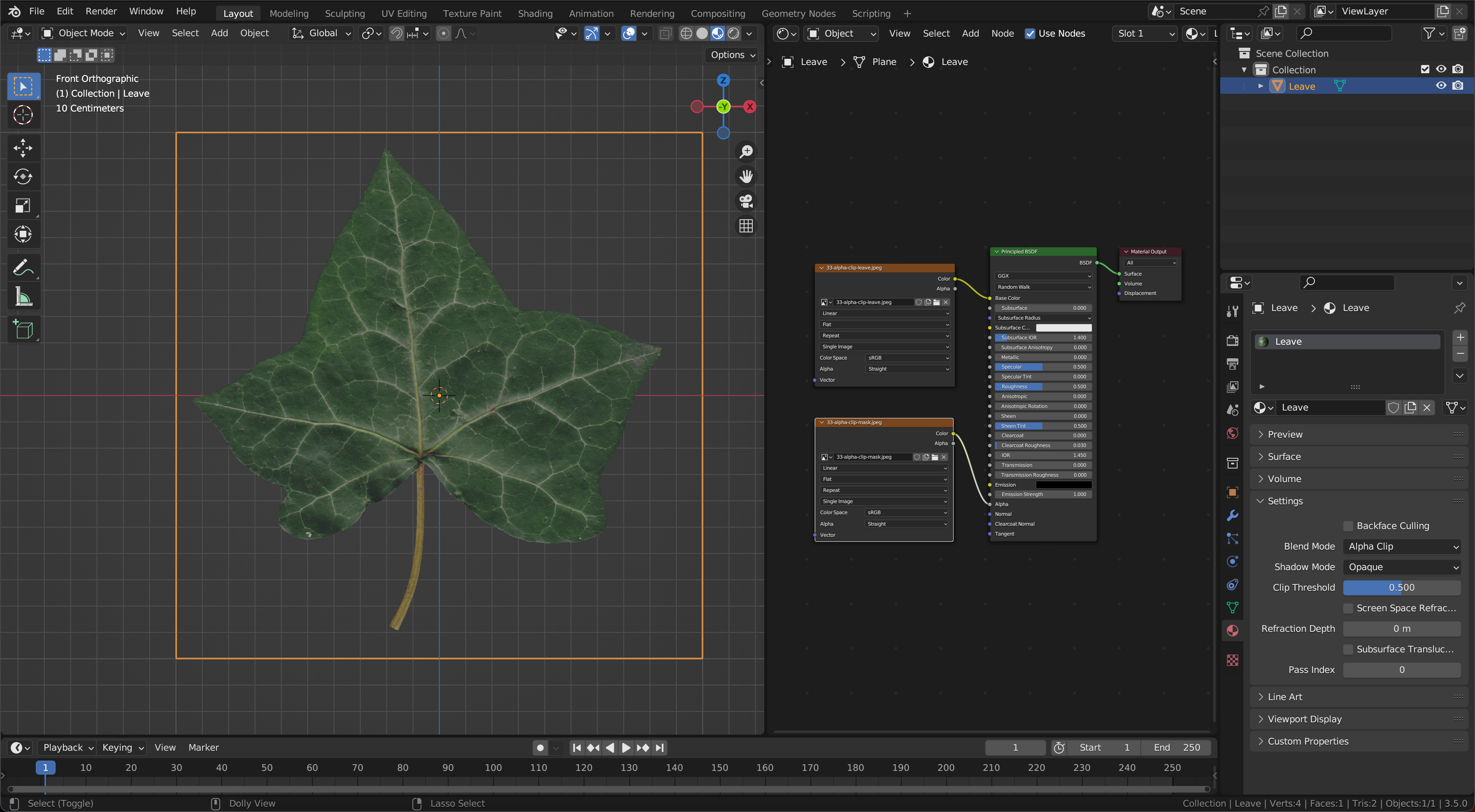1475x812 pixels.
Task: Click the viewport Options button
Action: tap(732, 55)
